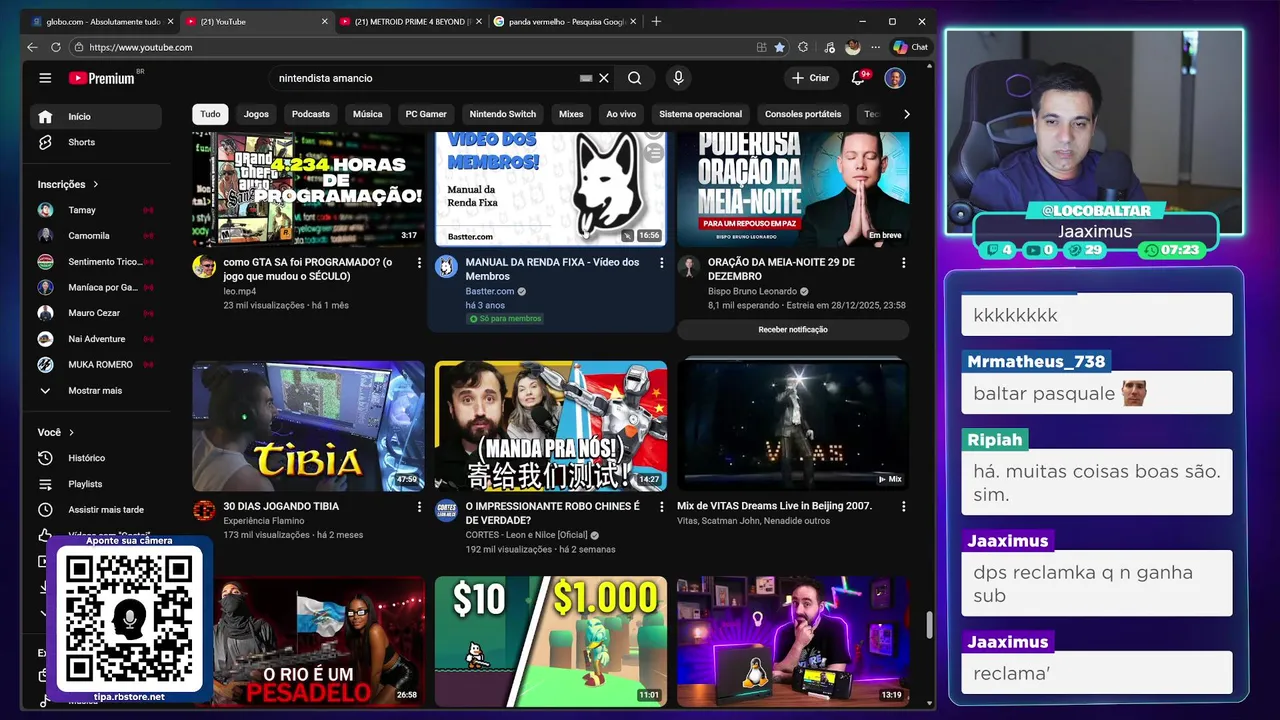Switch to panda vermelho Google tab

(x=563, y=21)
